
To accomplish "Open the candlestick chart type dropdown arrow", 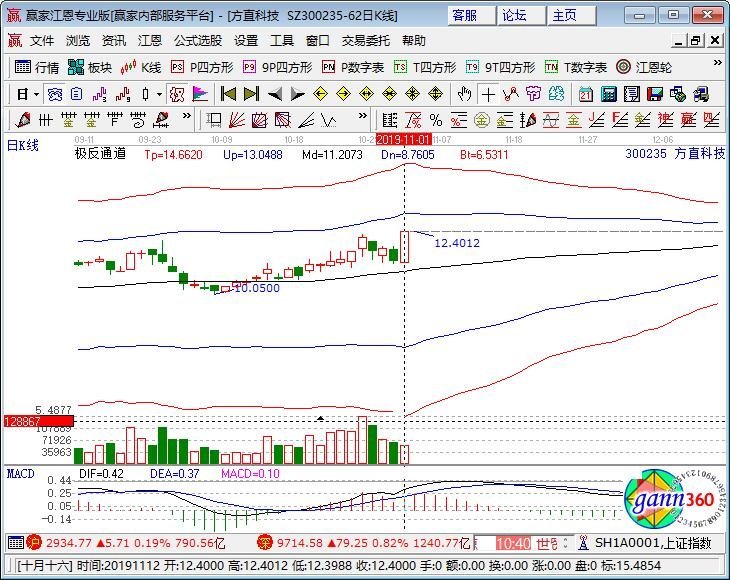I will 159,94.
